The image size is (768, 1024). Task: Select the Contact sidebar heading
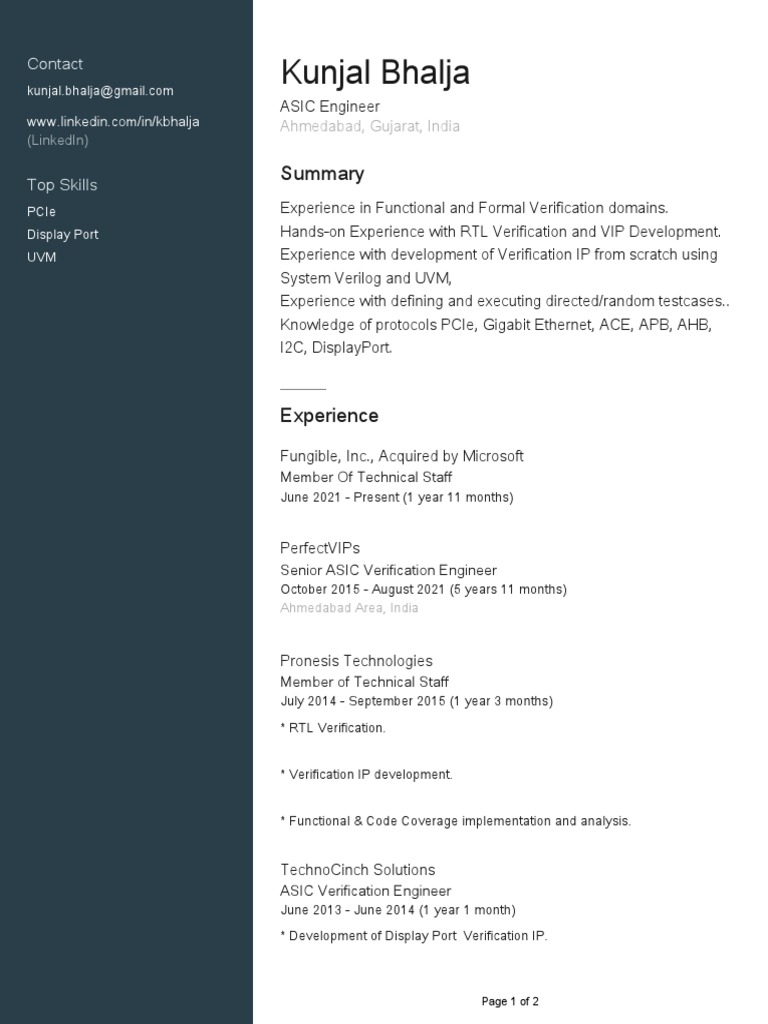point(55,64)
